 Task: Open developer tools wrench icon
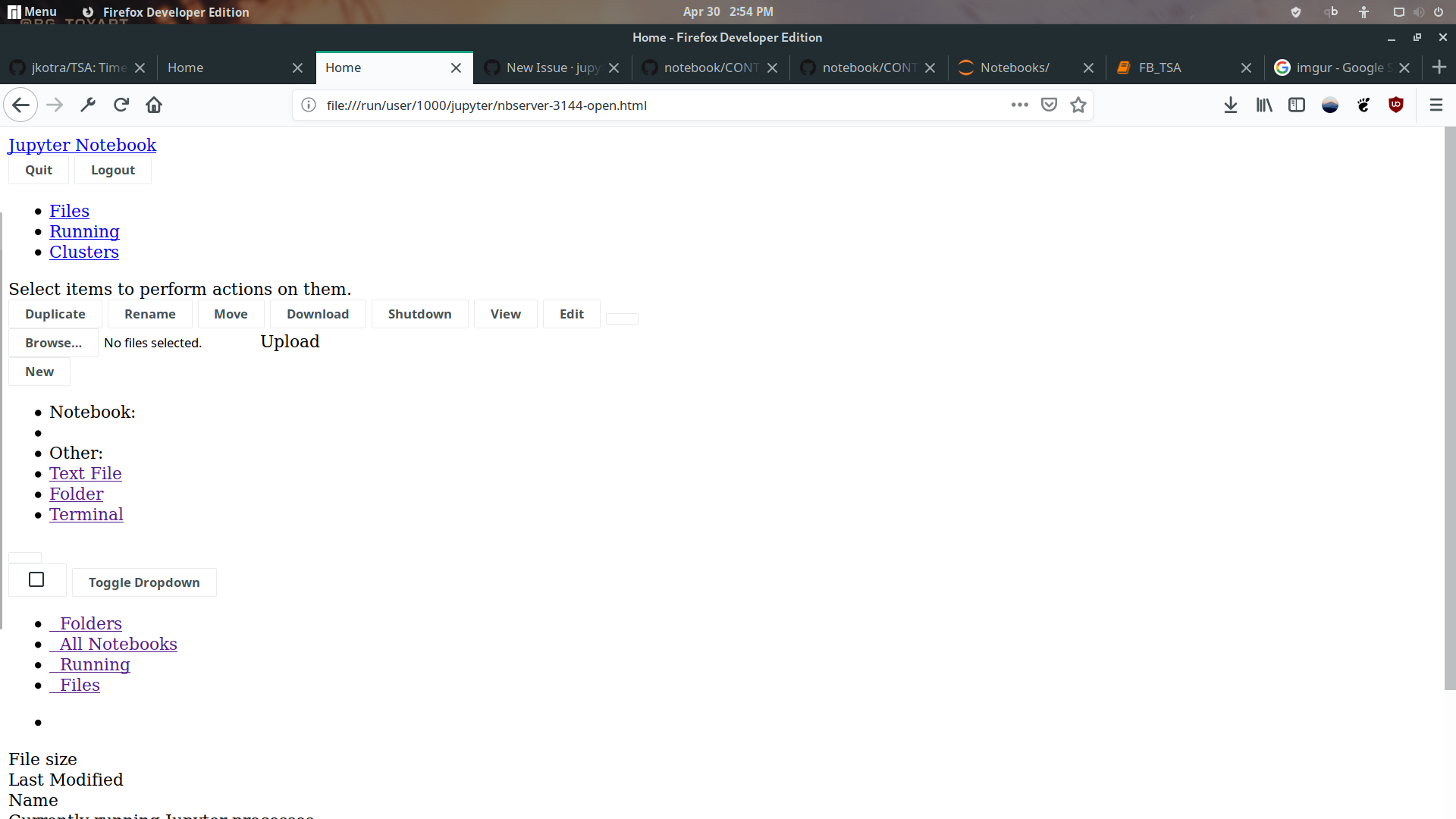88,105
